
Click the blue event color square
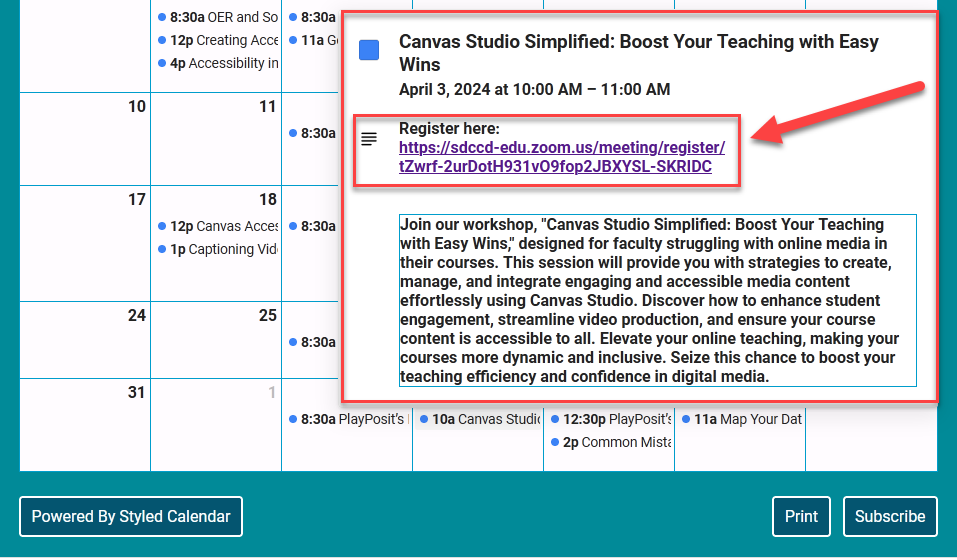point(369,50)
